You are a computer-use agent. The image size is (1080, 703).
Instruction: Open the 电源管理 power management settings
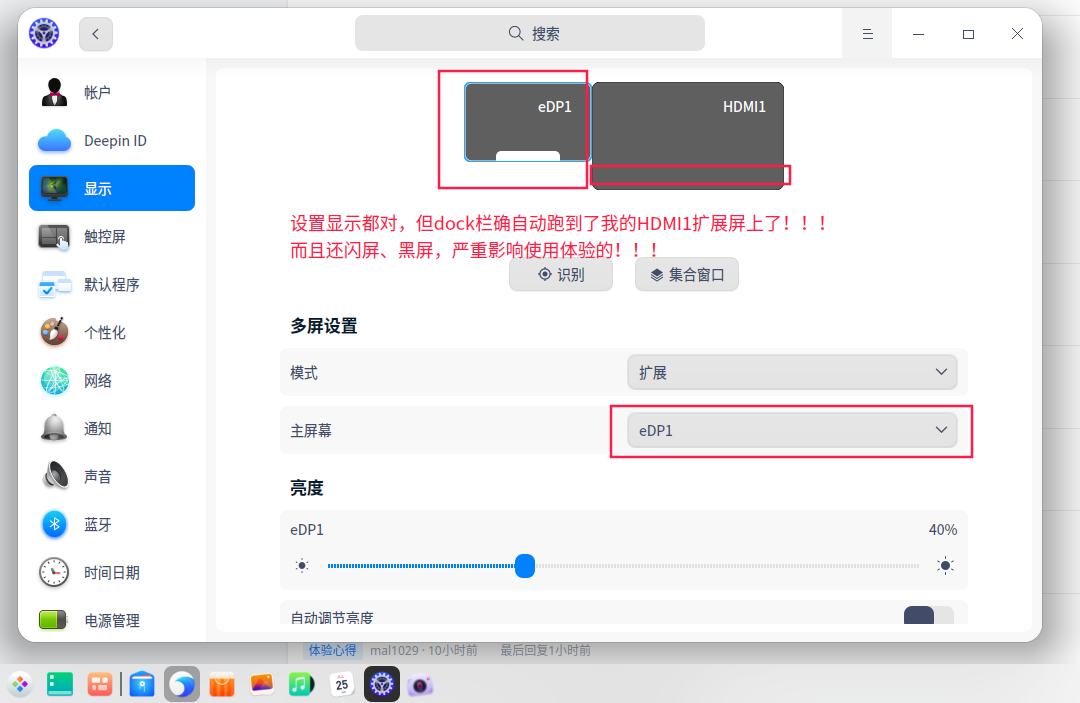tap(112, 620)
